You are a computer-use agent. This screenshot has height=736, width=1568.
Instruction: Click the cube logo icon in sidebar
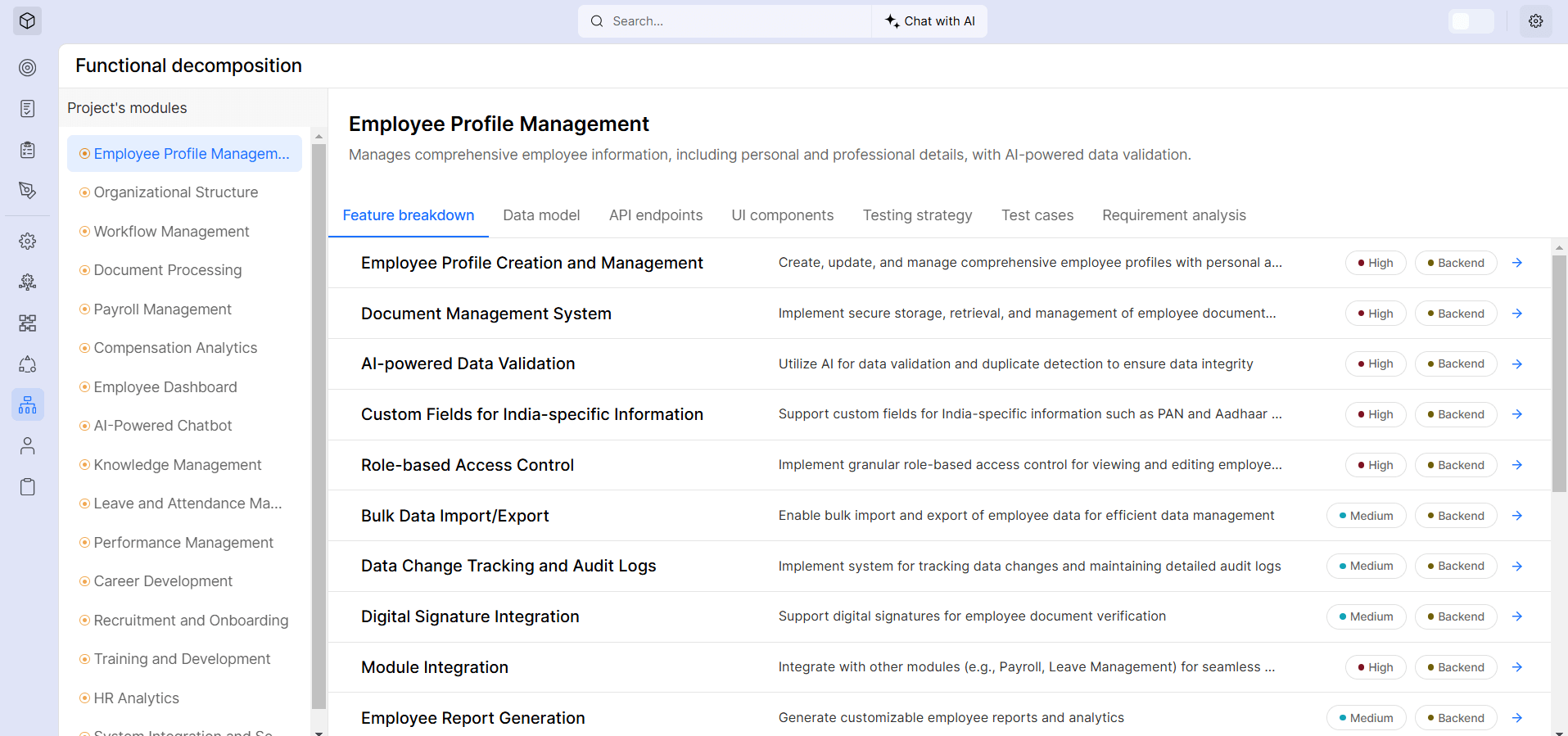(27, 21)
